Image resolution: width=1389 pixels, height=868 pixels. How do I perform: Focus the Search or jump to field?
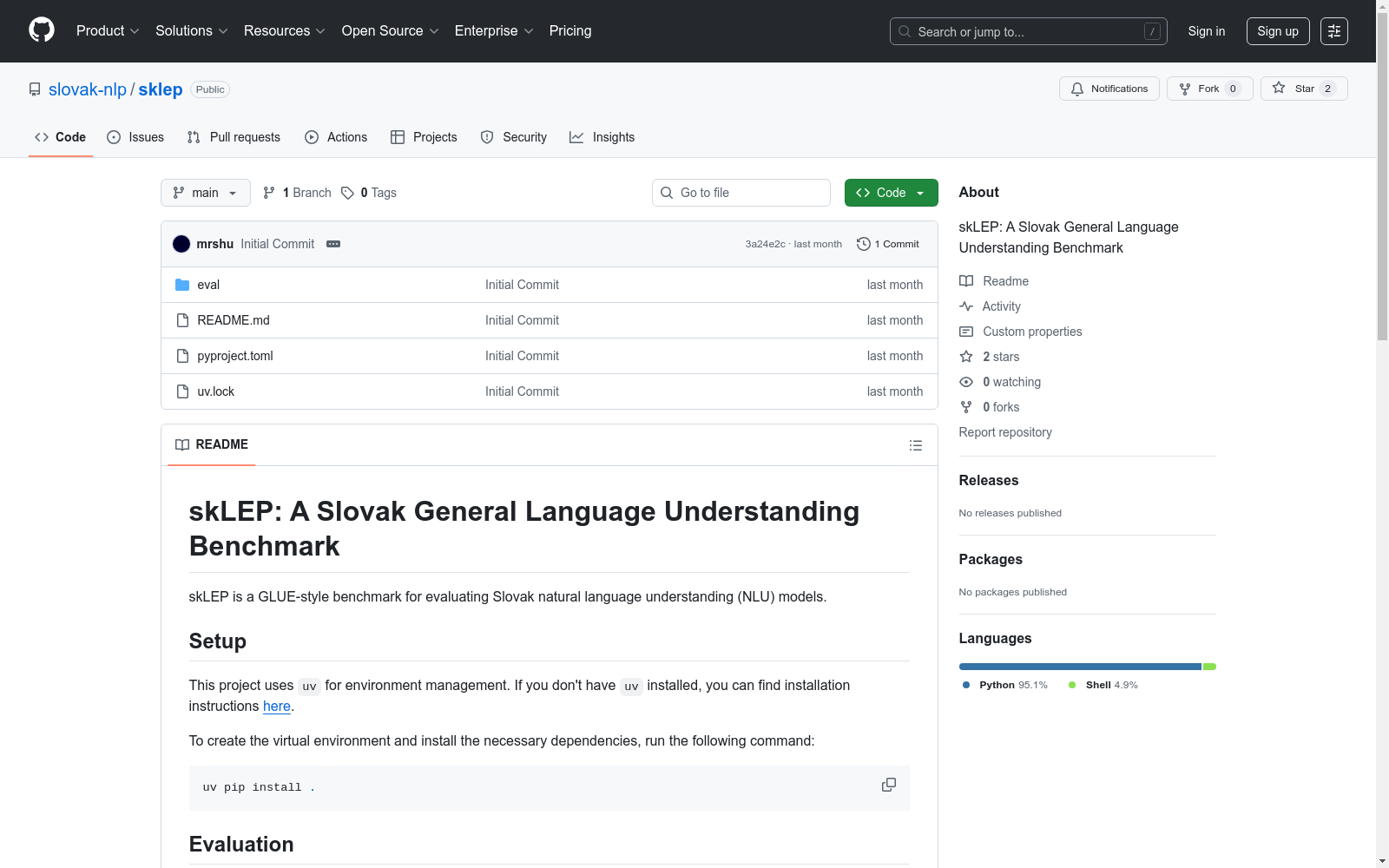[x=1028, y=31]
